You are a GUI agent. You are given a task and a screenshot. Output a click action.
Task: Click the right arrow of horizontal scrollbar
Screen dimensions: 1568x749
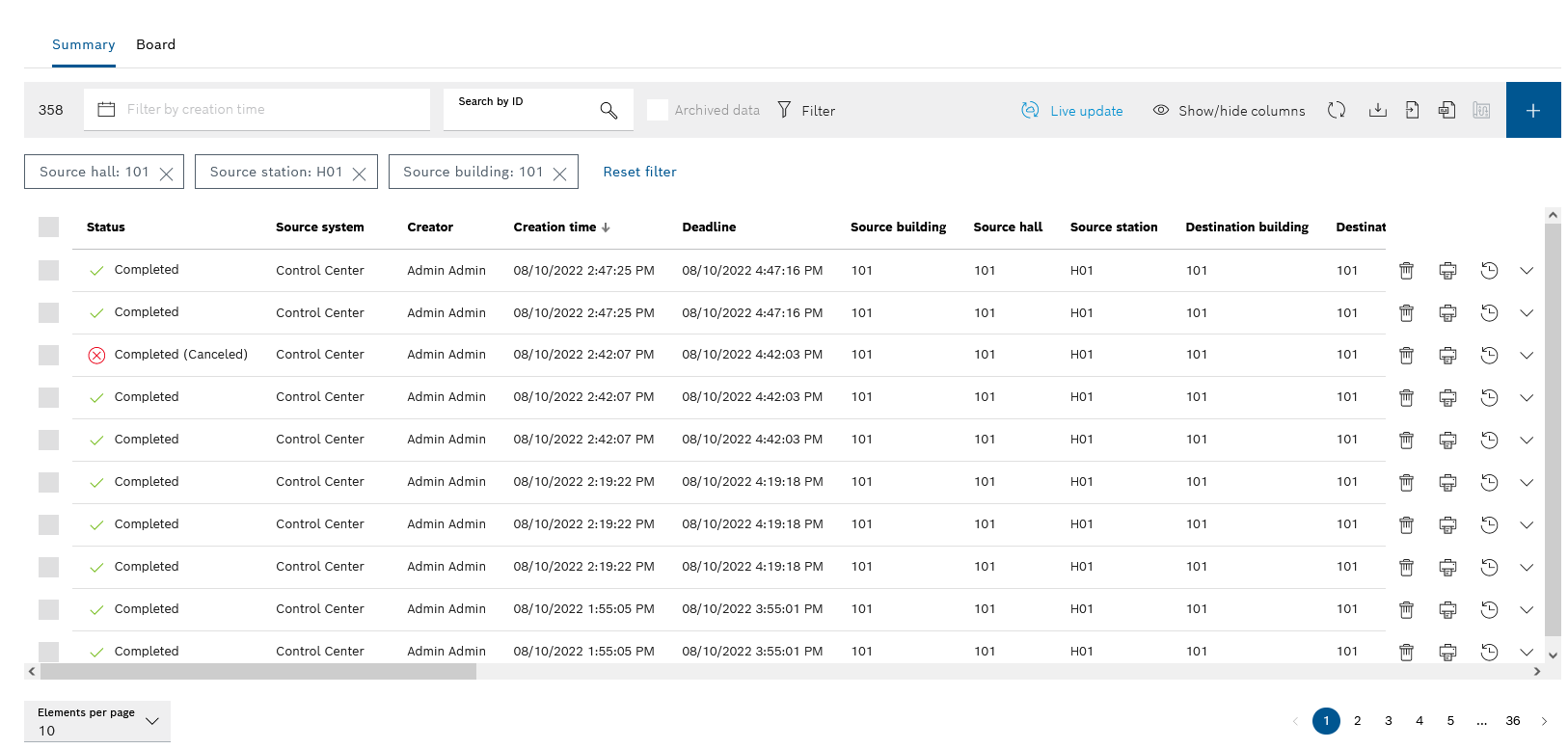pyautogui.click(x=1537, y=672)
